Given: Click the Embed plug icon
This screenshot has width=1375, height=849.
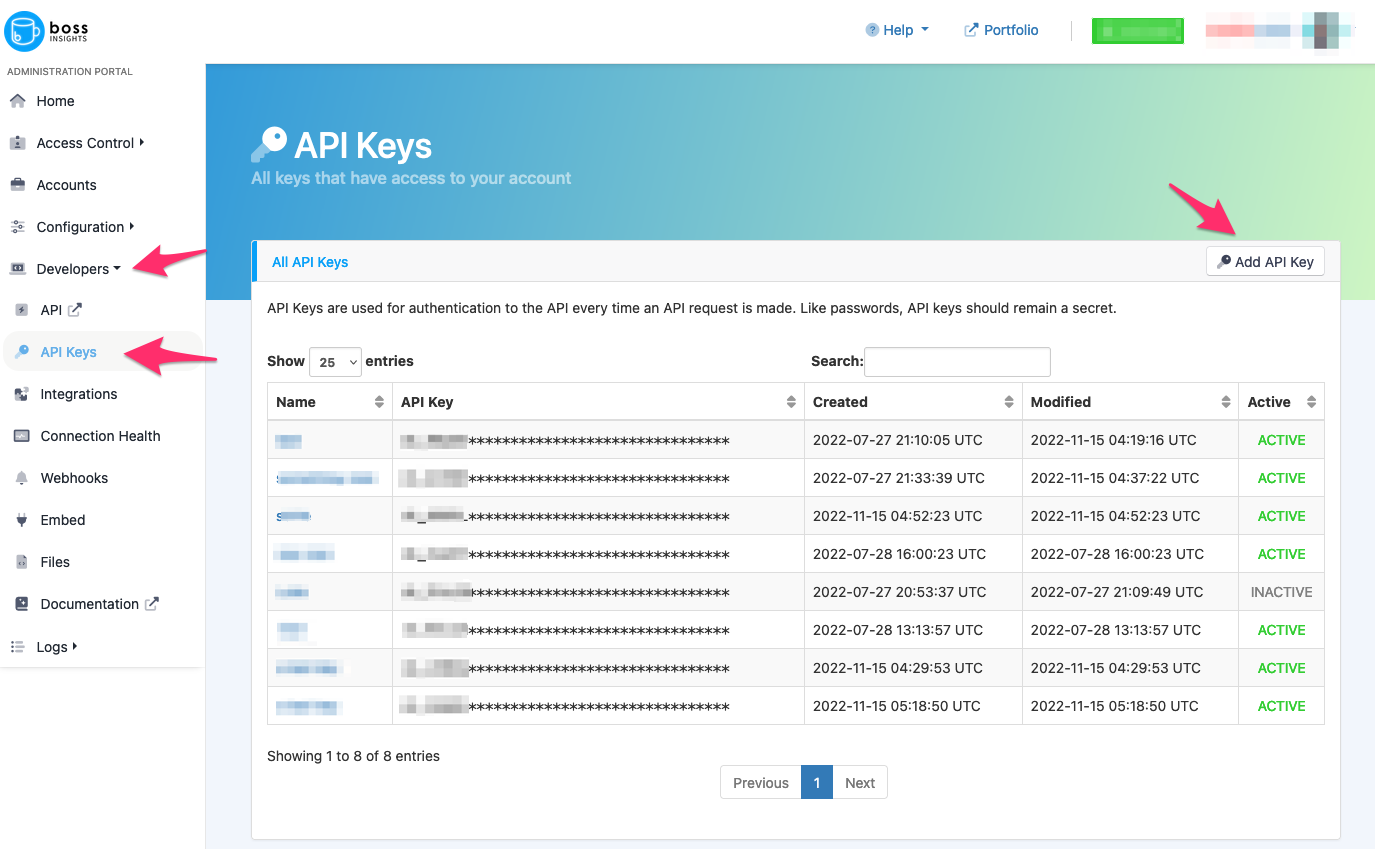Looking at the screenshot, I should [x=22, y=520].
